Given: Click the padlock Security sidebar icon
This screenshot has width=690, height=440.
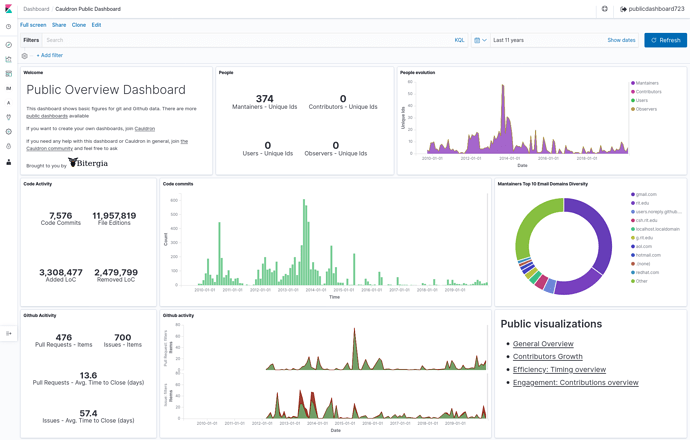Looking at the screenshot, I should (x=8, y=146).
